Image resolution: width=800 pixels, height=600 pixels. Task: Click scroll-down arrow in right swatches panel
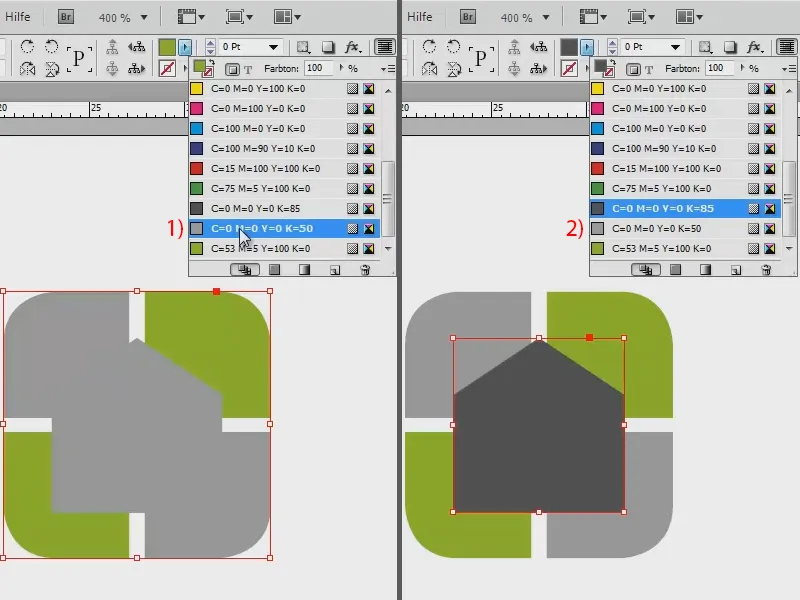click(x=789, y=248)
